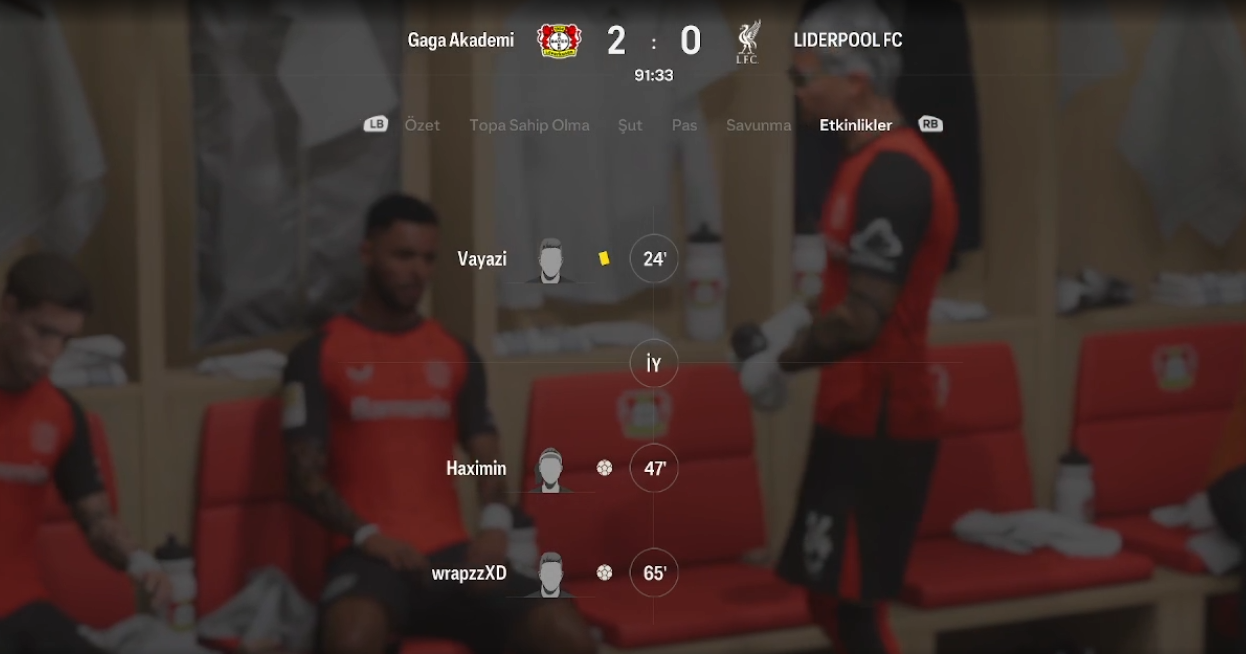Viewport: 1246px width, 654px height.
Task: Click the 65' goal minute marker
Action: click(654, 573)
